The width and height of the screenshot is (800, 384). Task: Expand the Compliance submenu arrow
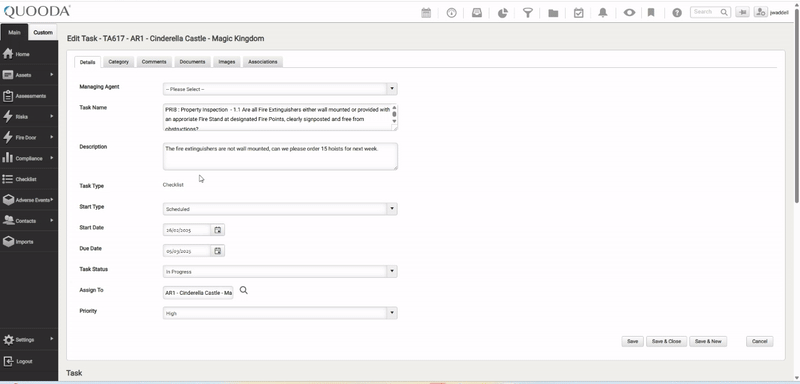coord(52,158)
